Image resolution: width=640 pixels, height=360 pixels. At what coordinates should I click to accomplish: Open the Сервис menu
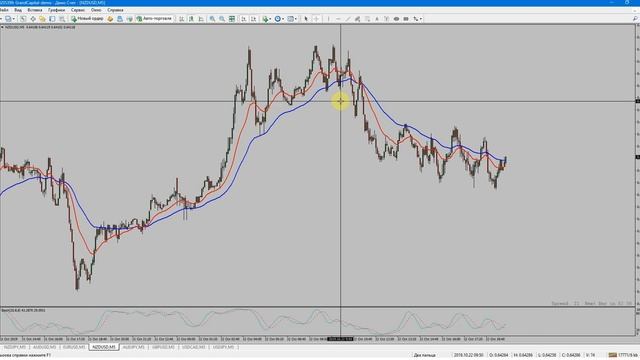point(78,10)
